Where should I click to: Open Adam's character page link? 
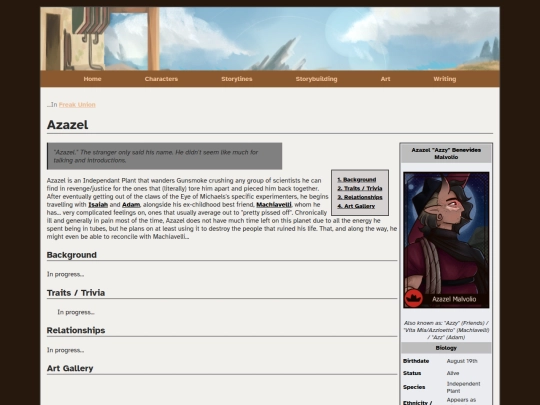tap(131, 205)
